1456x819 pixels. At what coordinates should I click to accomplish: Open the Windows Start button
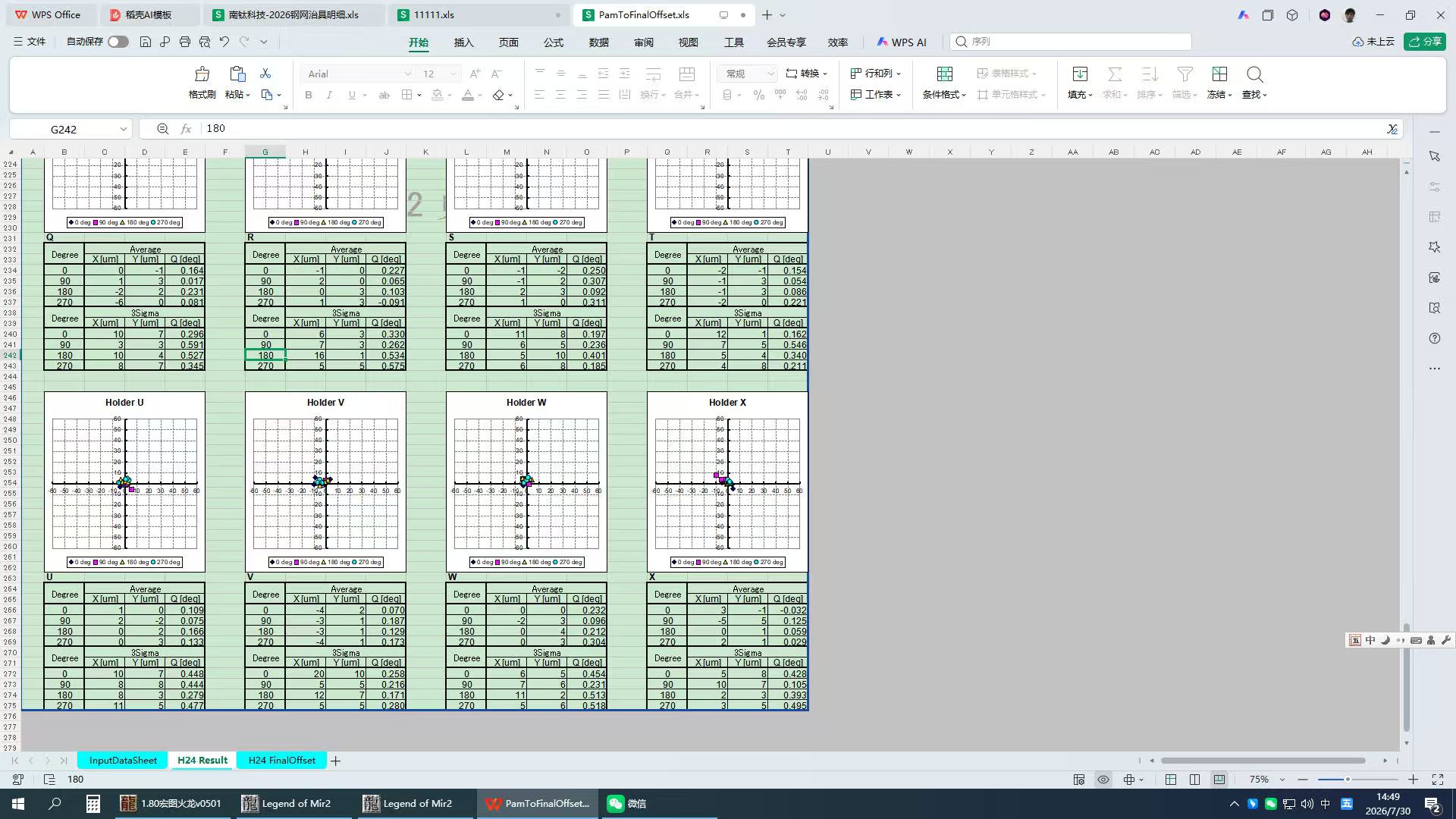(x=18, y=804)
